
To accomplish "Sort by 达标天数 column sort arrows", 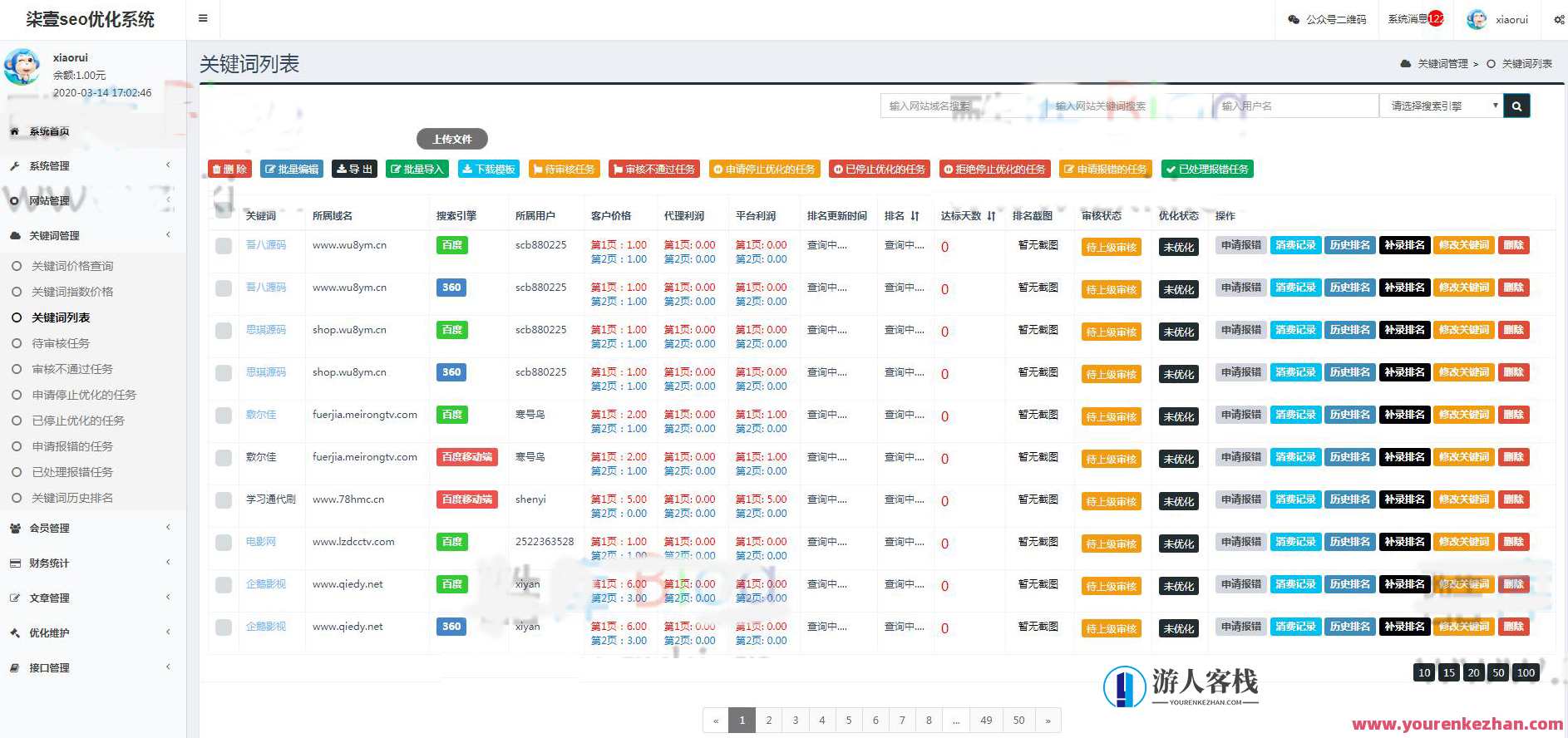I will point(991,216).
